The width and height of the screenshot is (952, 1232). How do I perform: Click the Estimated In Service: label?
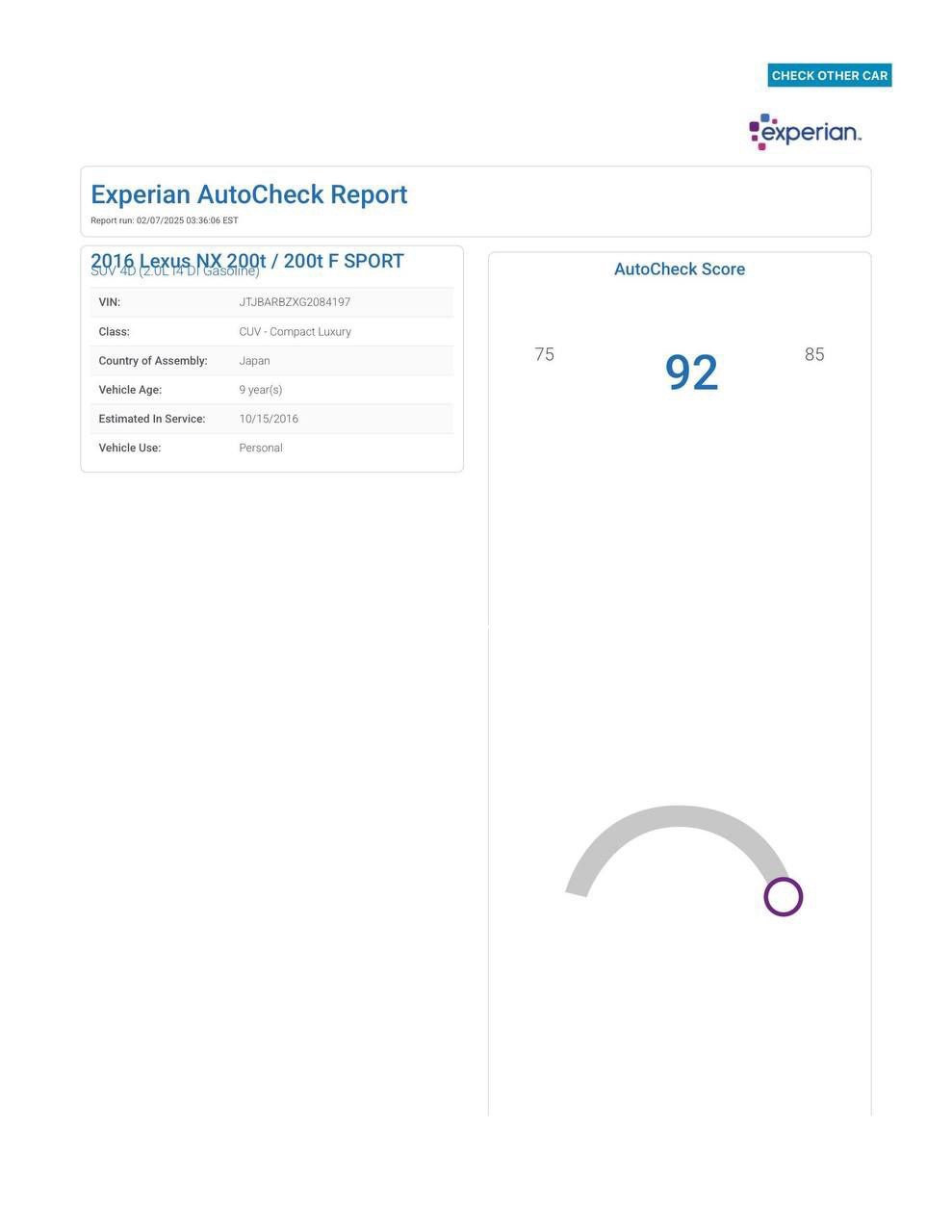(x=152, y=419)
